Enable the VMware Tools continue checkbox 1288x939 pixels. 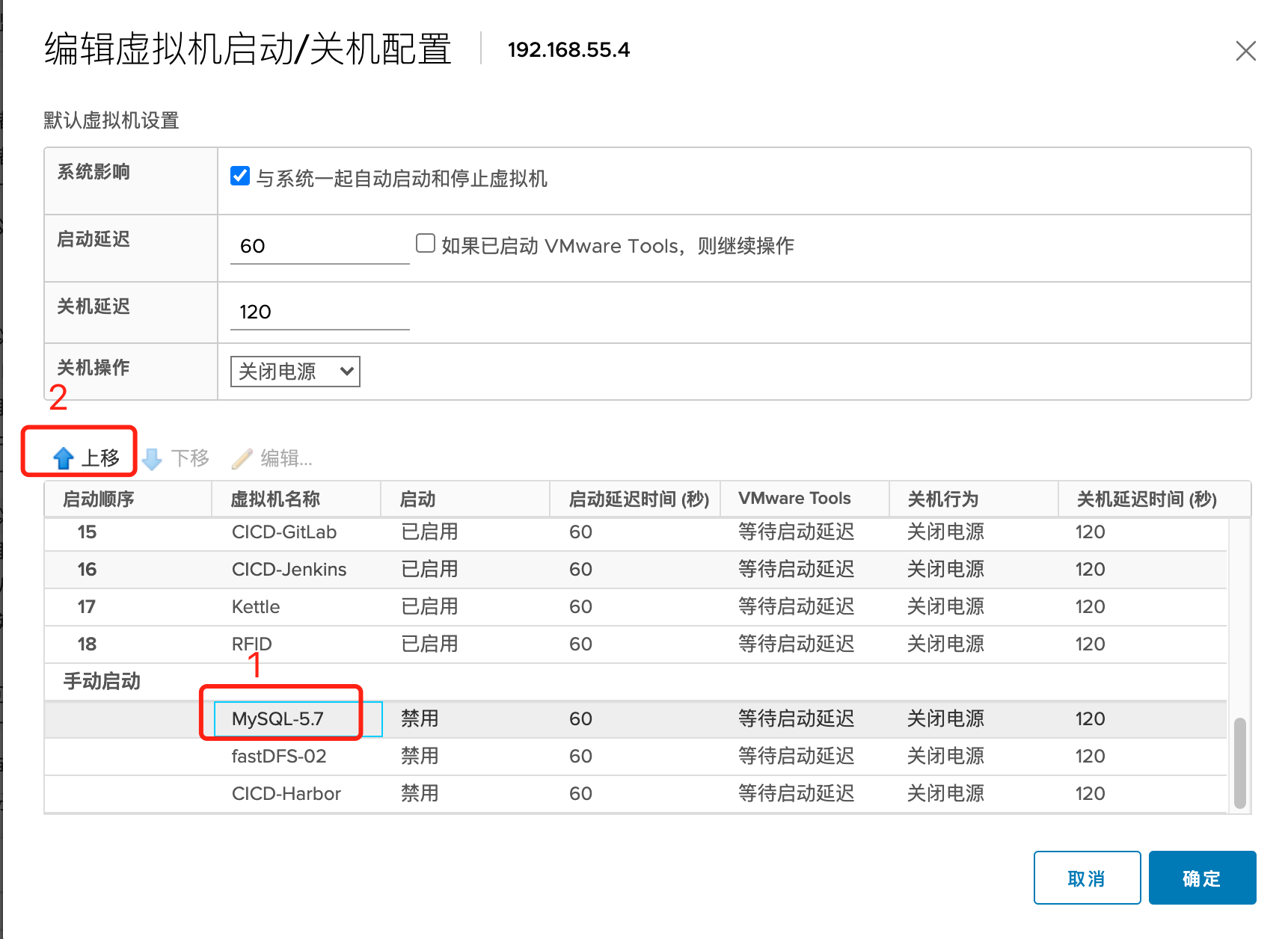(x=426, y=244)
